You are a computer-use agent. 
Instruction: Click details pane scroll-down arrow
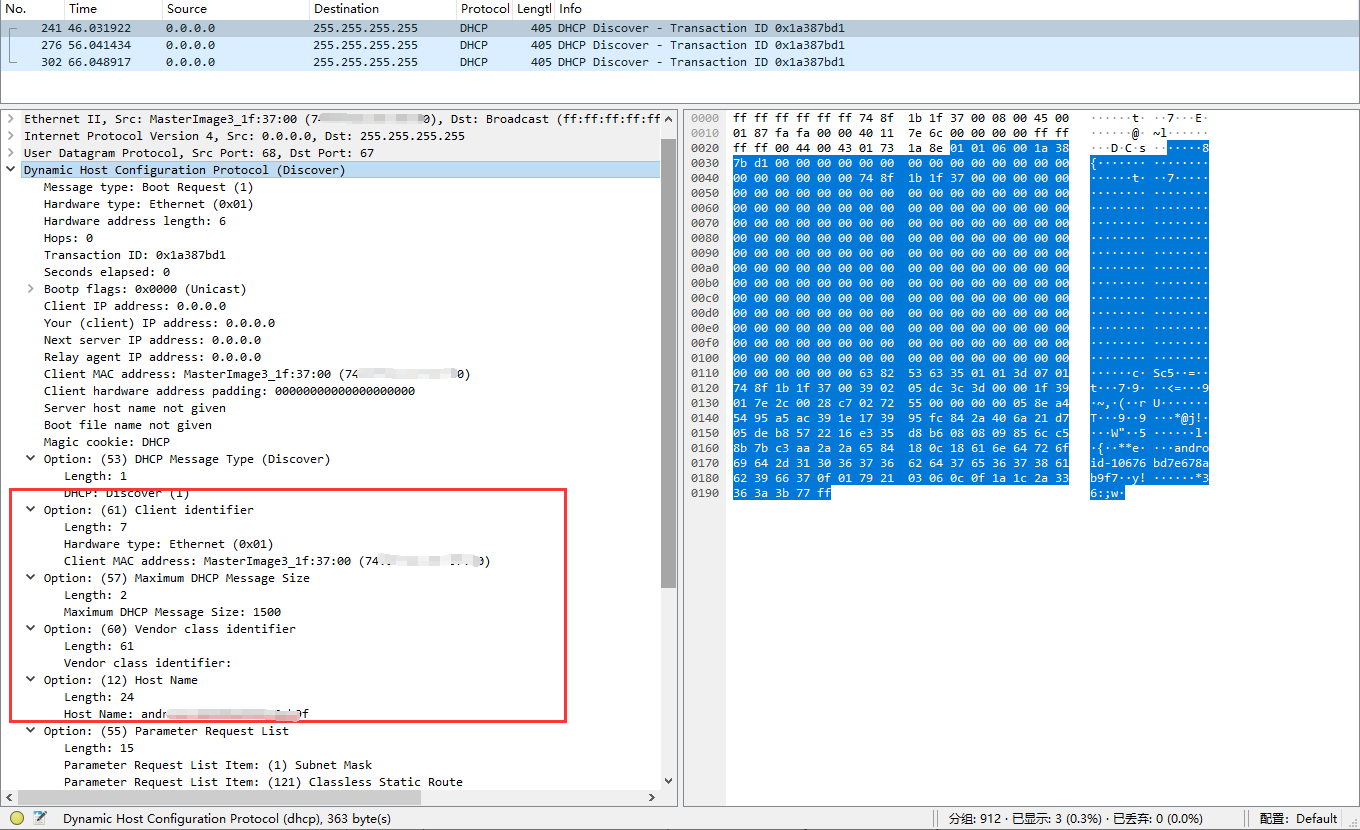[x=668, y=781]
